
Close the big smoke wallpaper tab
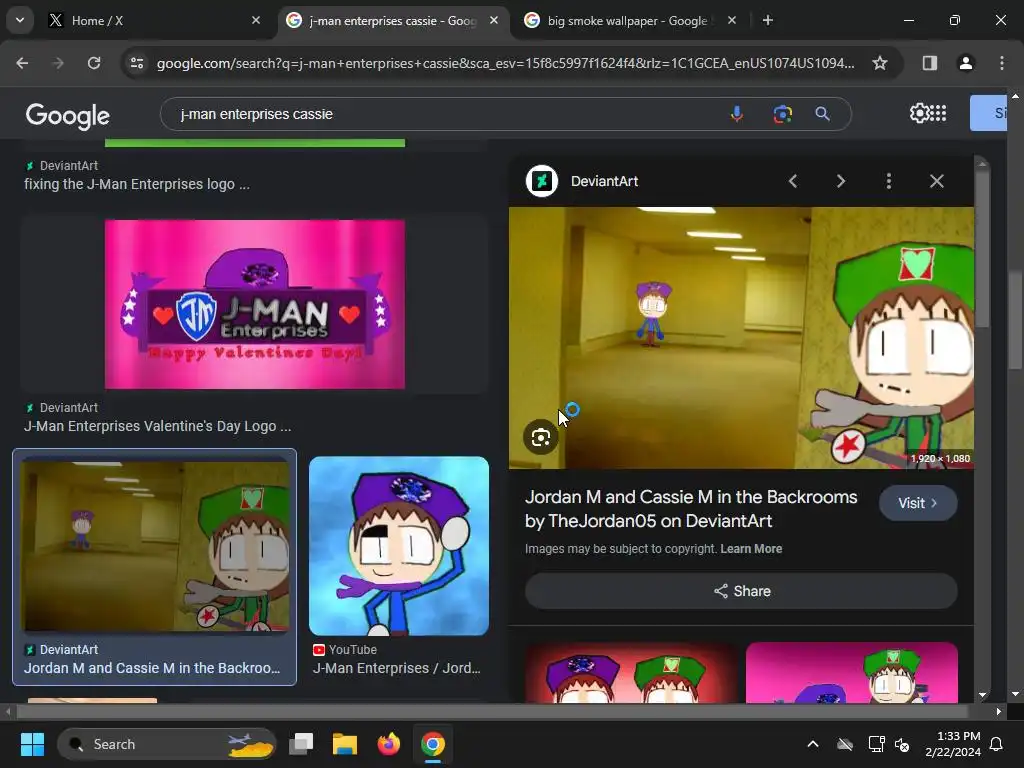click(731, 21)
